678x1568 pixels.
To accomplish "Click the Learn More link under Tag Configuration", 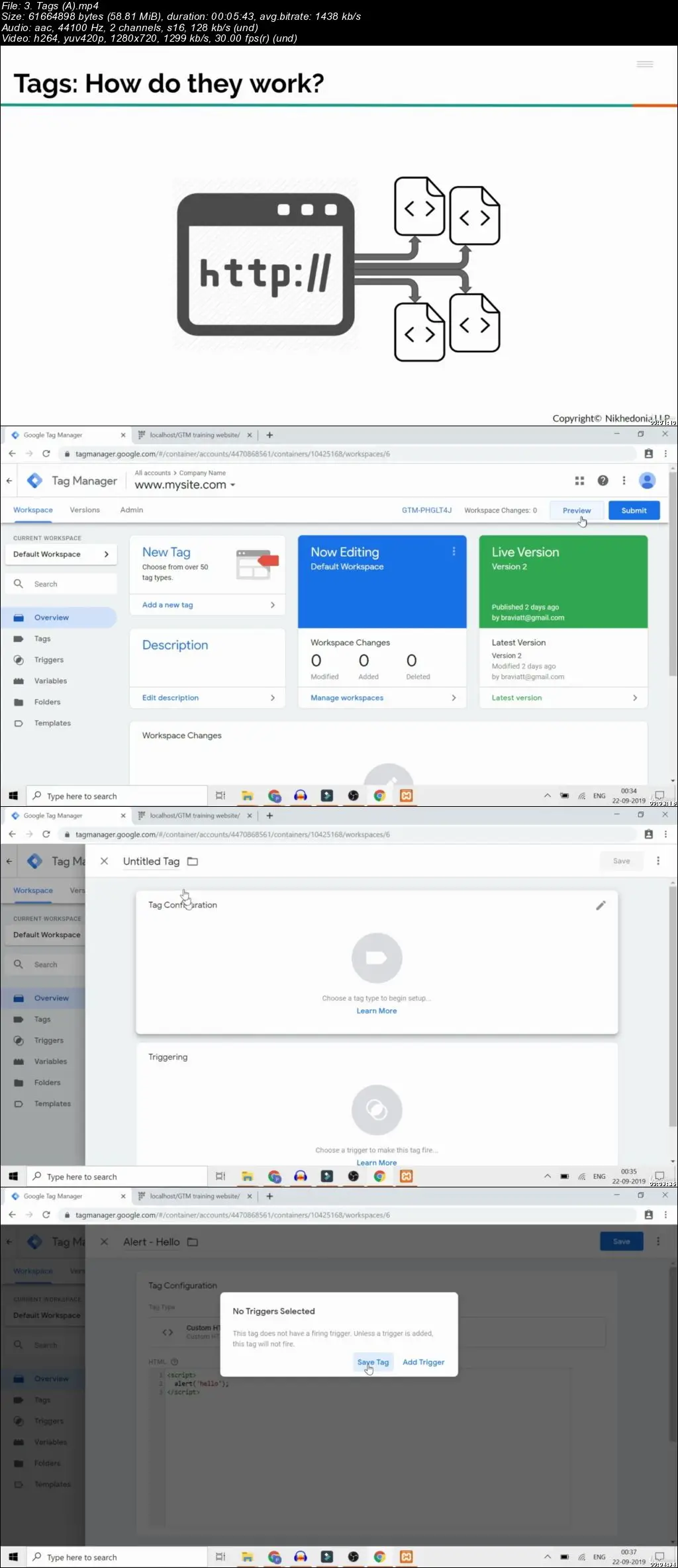I will [x=377, y=1011].
